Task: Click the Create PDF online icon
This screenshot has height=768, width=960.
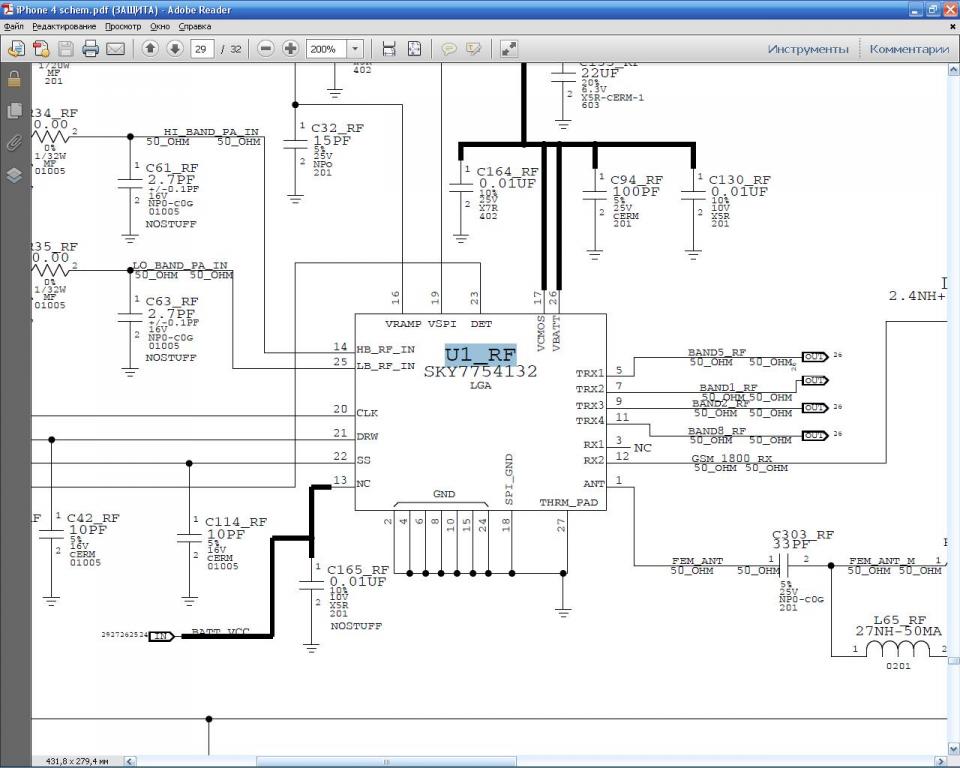Action: tap(41, 48)
